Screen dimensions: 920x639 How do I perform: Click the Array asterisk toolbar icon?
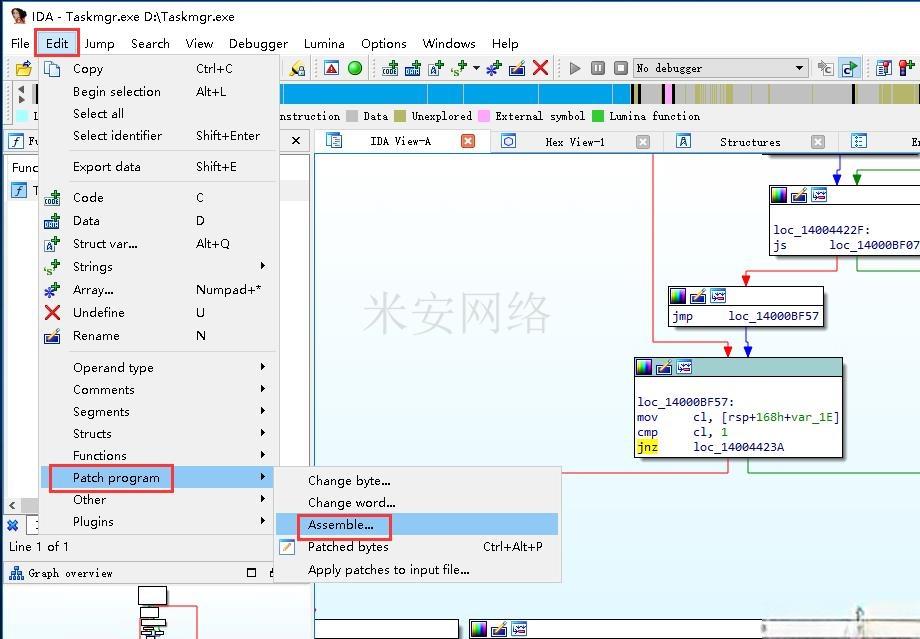tap(493, 69)
